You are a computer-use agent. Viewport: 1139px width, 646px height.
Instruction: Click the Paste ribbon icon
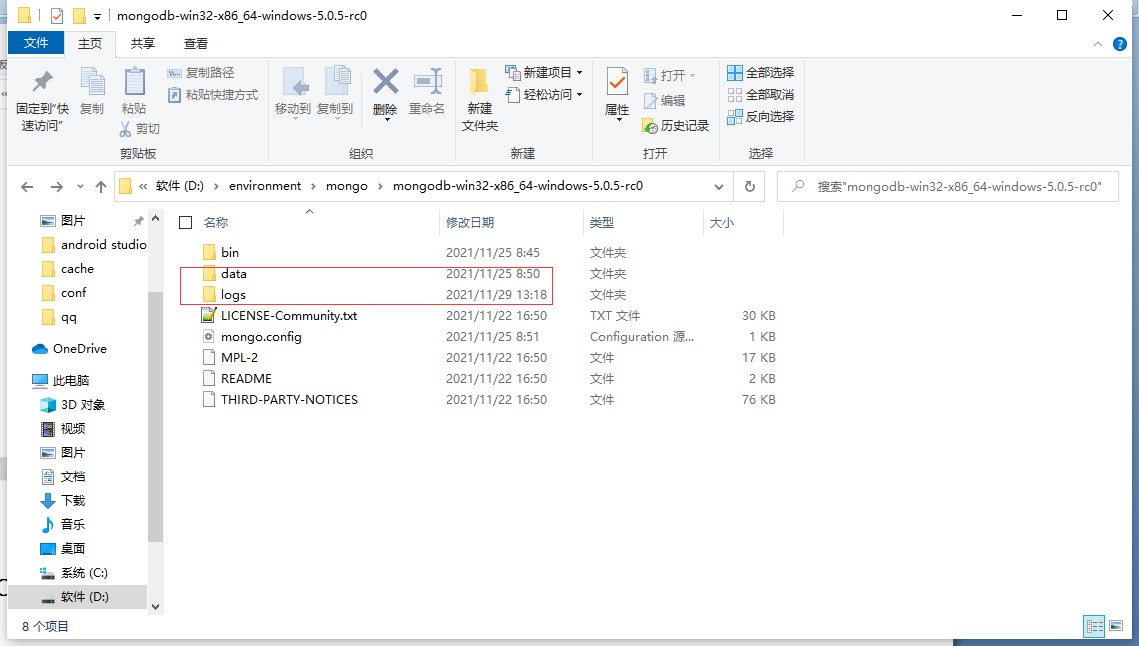tap(134, 82)
